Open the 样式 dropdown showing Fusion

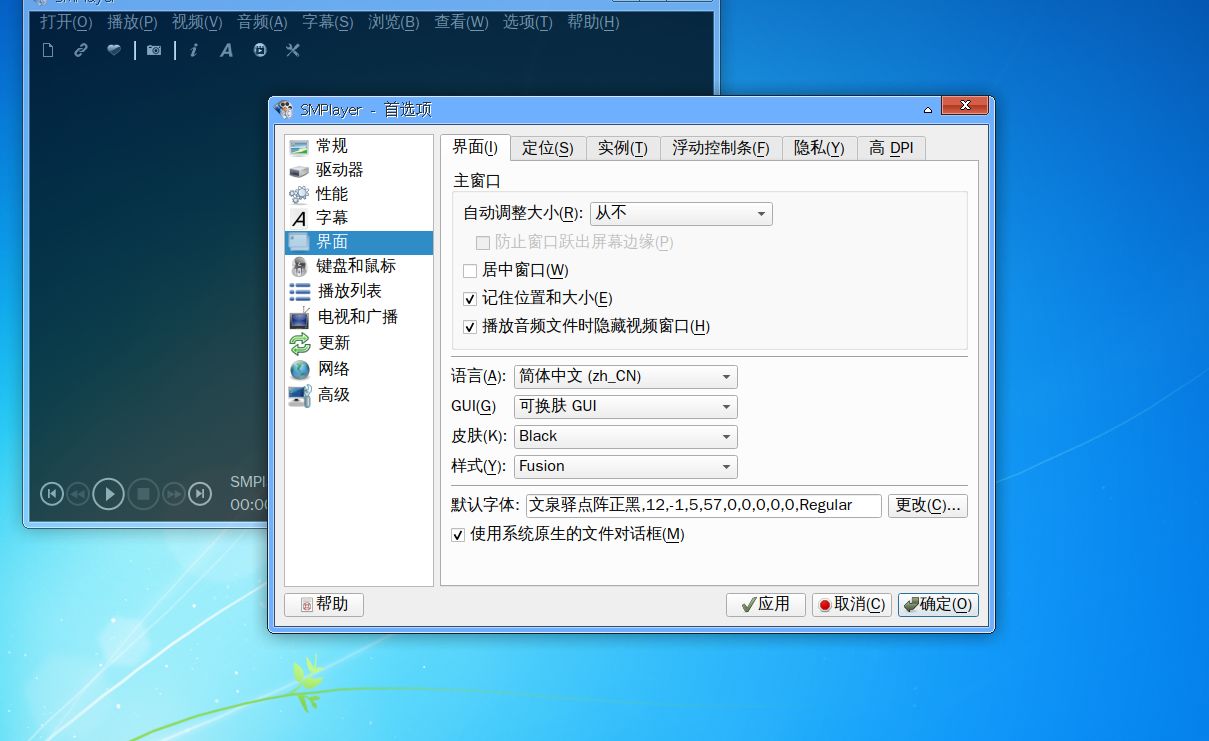click(x=626, y=467)
